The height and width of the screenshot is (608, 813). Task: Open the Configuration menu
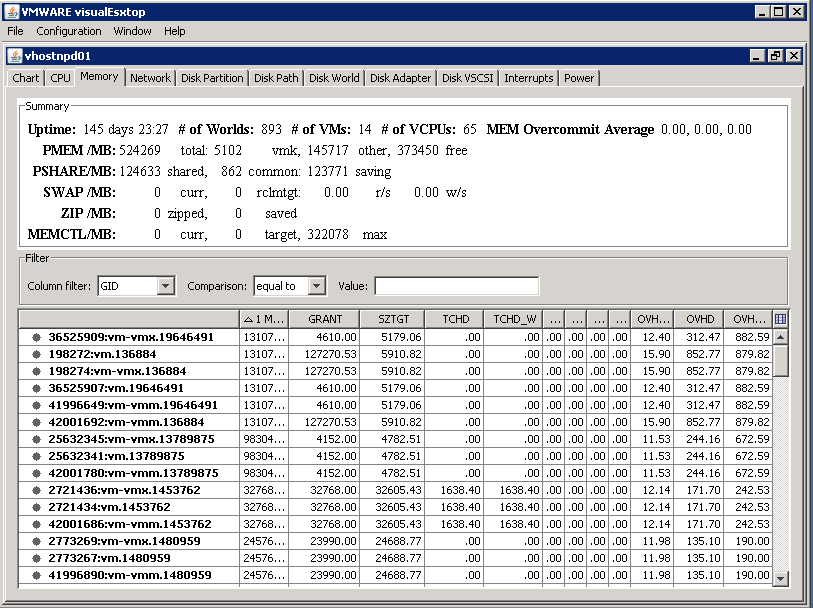[68, 31]
